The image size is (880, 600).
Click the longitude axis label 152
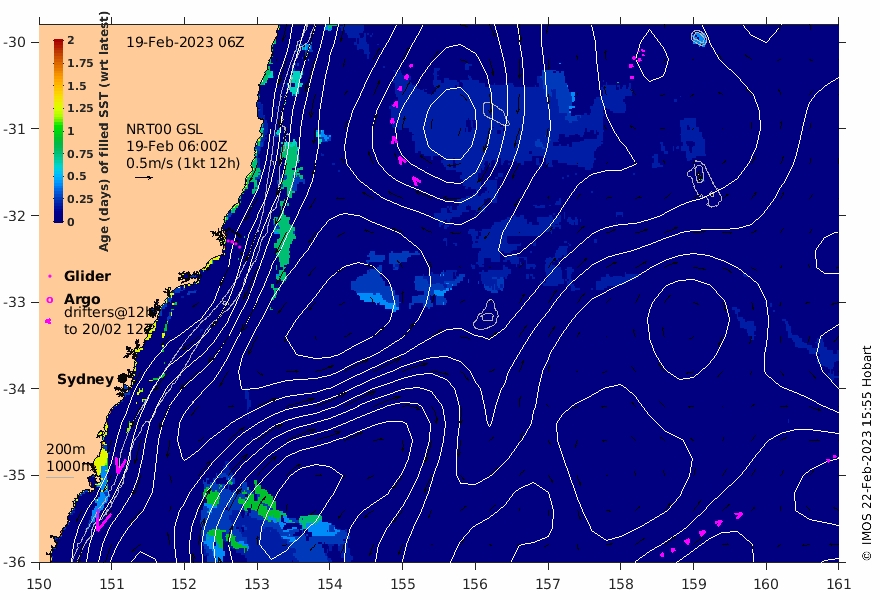[184, 584]
